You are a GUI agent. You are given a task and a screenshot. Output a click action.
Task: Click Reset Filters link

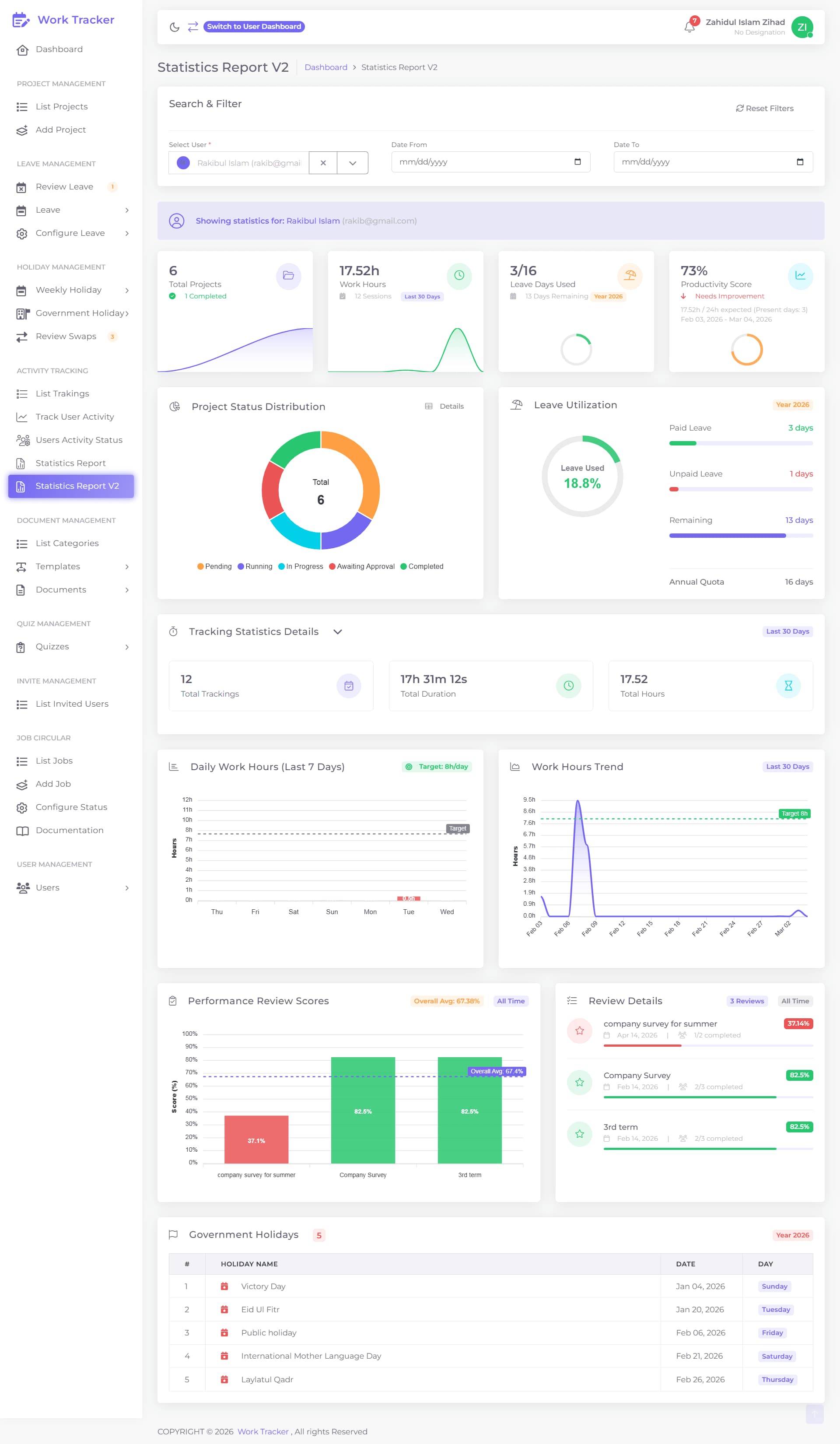(x=764, y=109)
